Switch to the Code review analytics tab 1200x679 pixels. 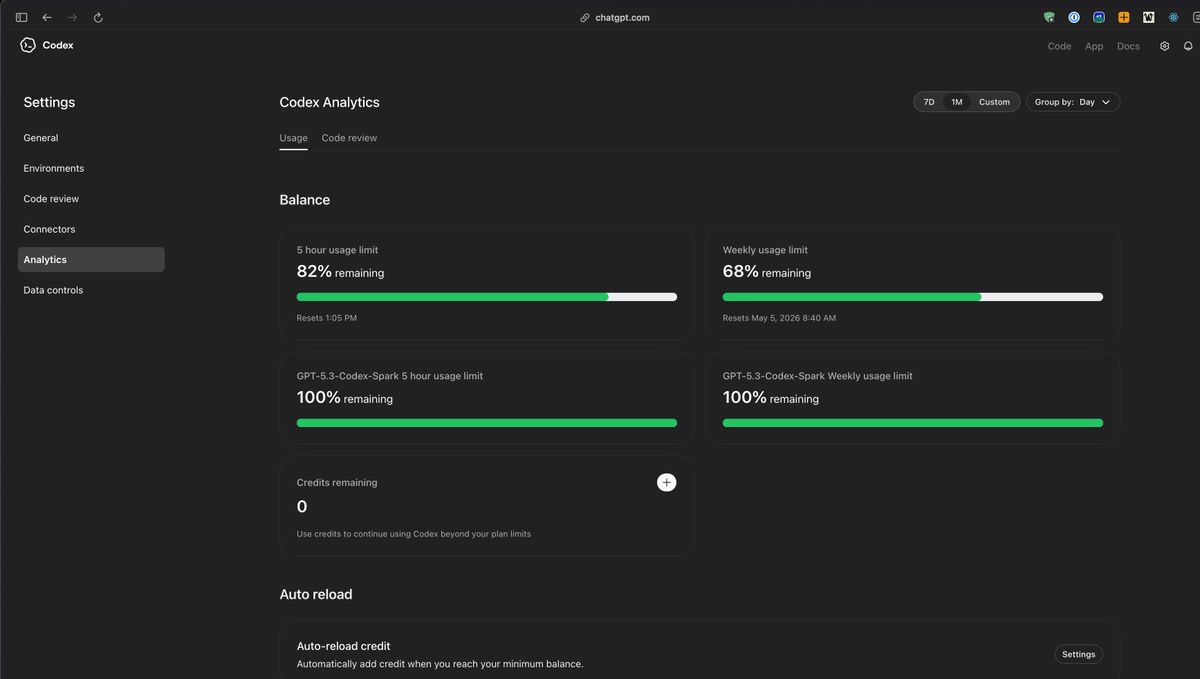point(349,138)
